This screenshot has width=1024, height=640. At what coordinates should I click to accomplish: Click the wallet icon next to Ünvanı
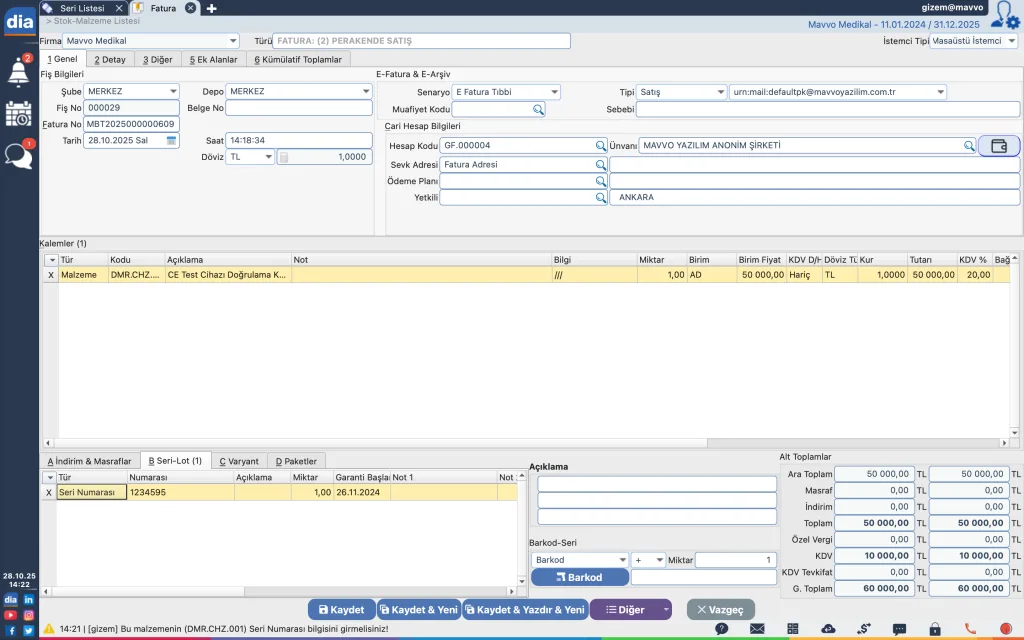point(998,146)
